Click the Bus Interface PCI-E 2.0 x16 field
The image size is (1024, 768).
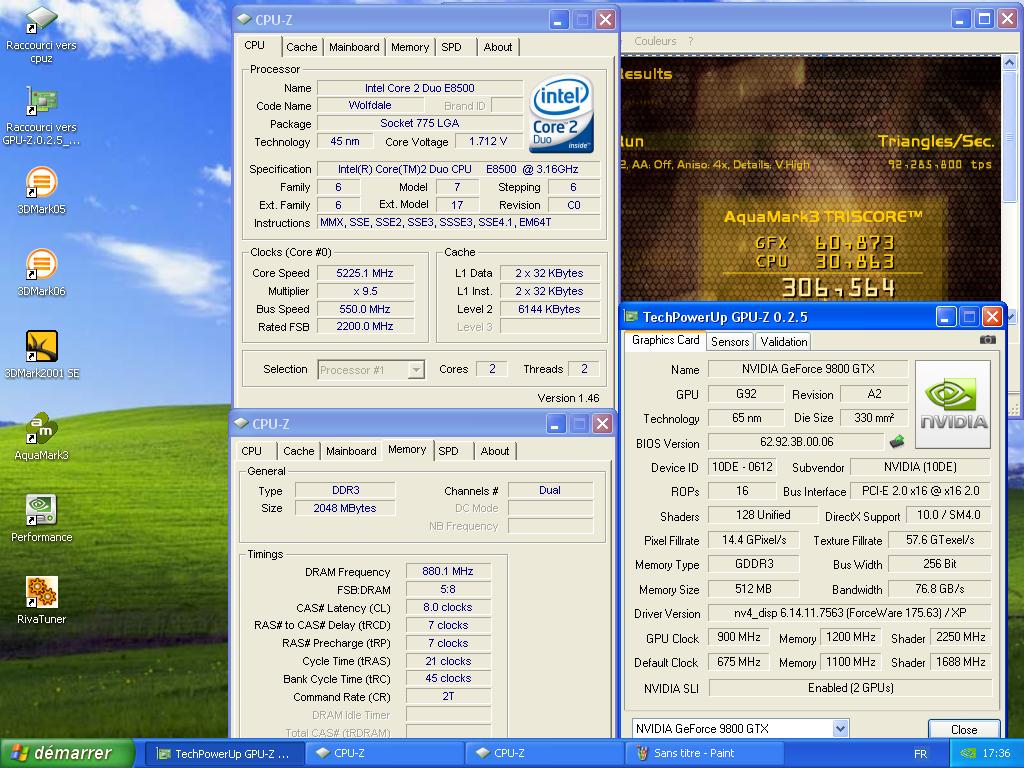pyautogui.click(x=920, y=491)
